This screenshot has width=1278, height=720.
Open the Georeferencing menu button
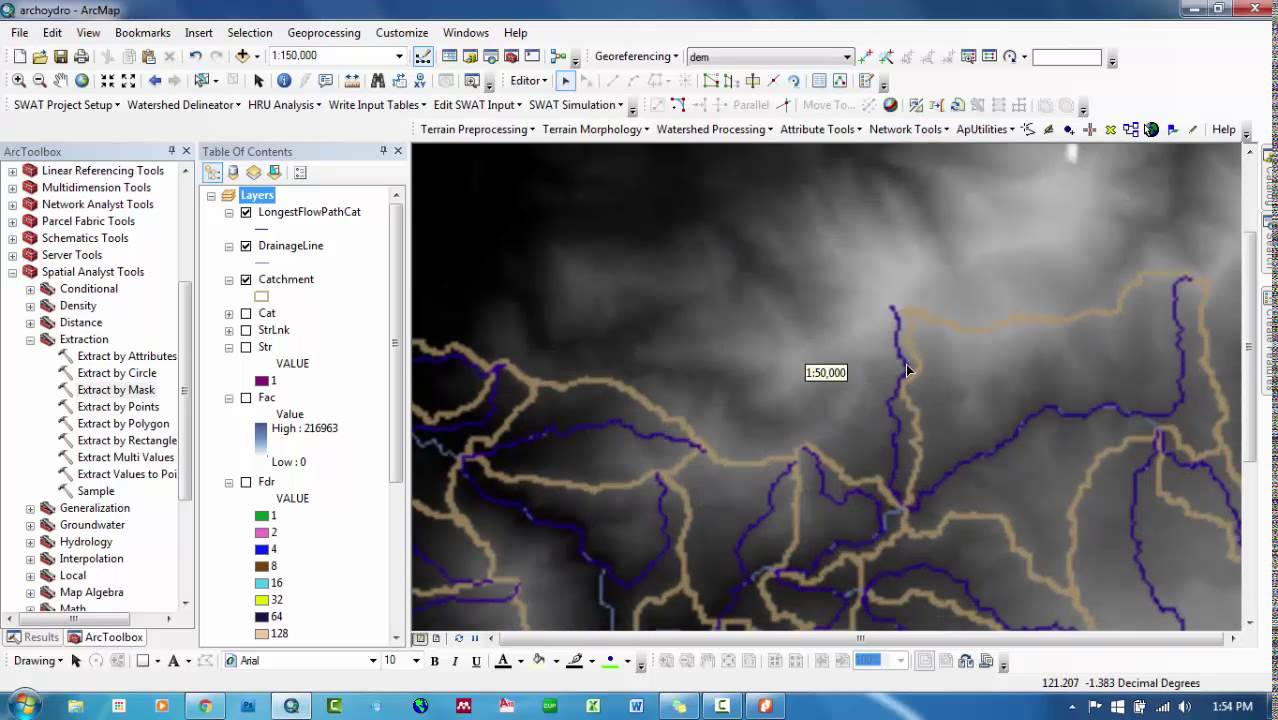click(x=637, y=57)
